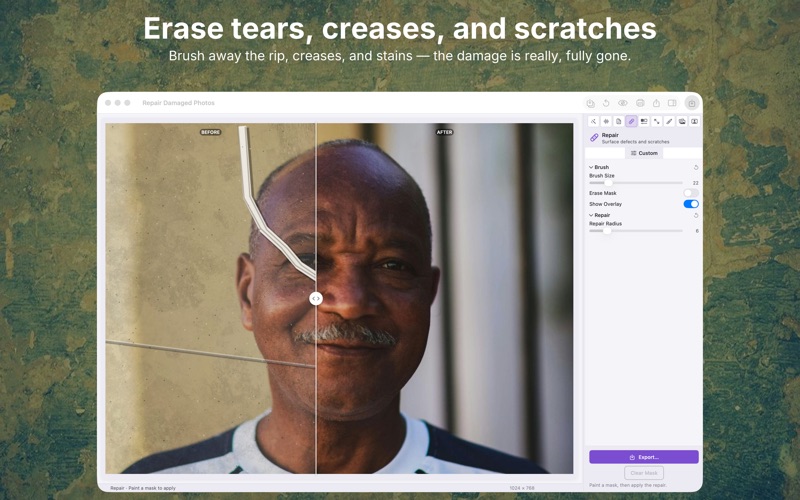This screenshot has height=500, width=800.
Task: Click the round export icon at top right
Action: coord(692,103)
